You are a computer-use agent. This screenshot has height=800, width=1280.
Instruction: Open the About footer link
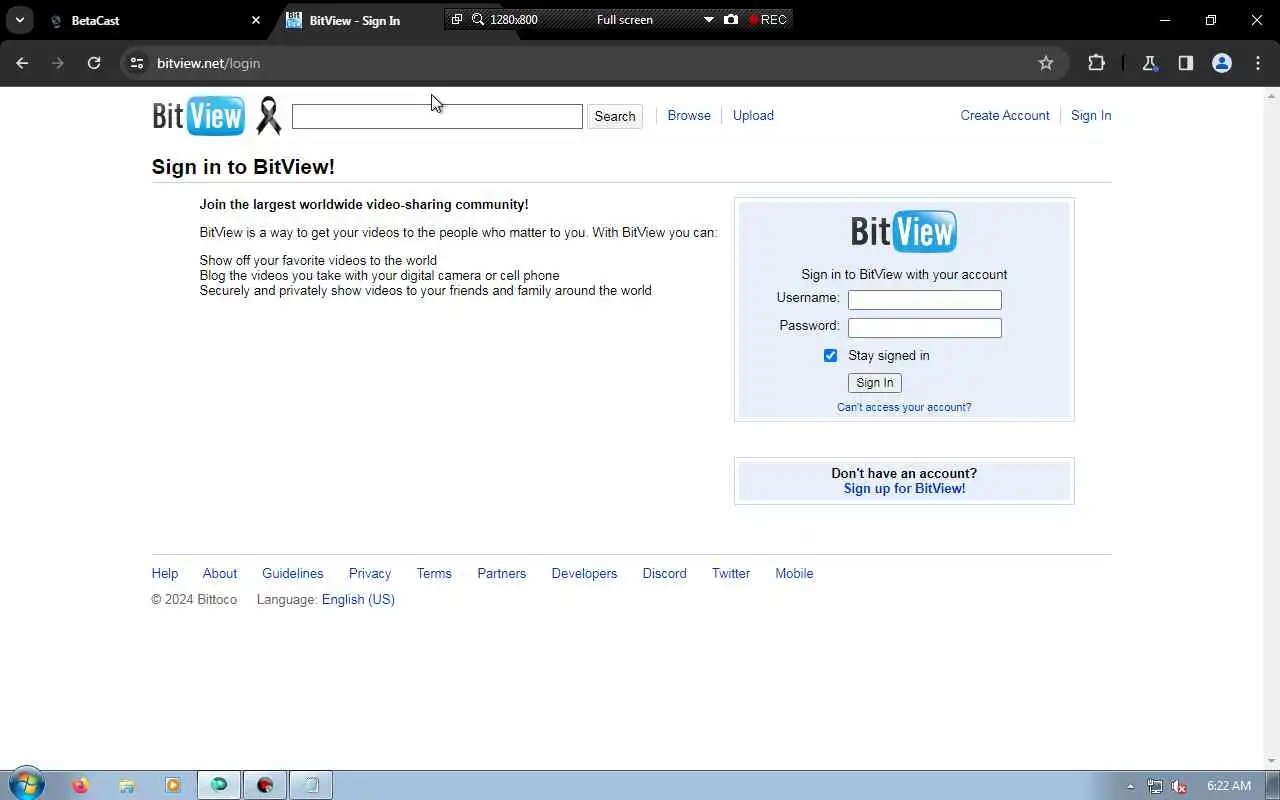[220, 573]
